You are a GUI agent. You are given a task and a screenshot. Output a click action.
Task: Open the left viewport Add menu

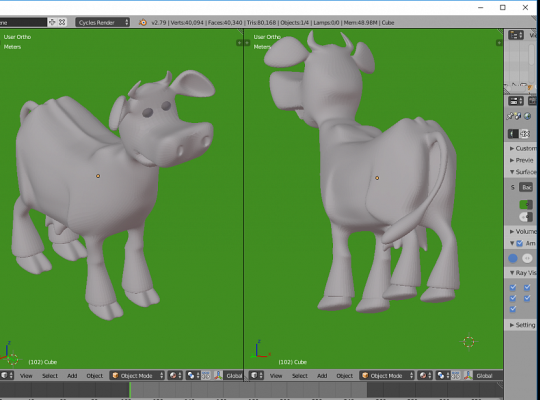click(x=72, y=376)
